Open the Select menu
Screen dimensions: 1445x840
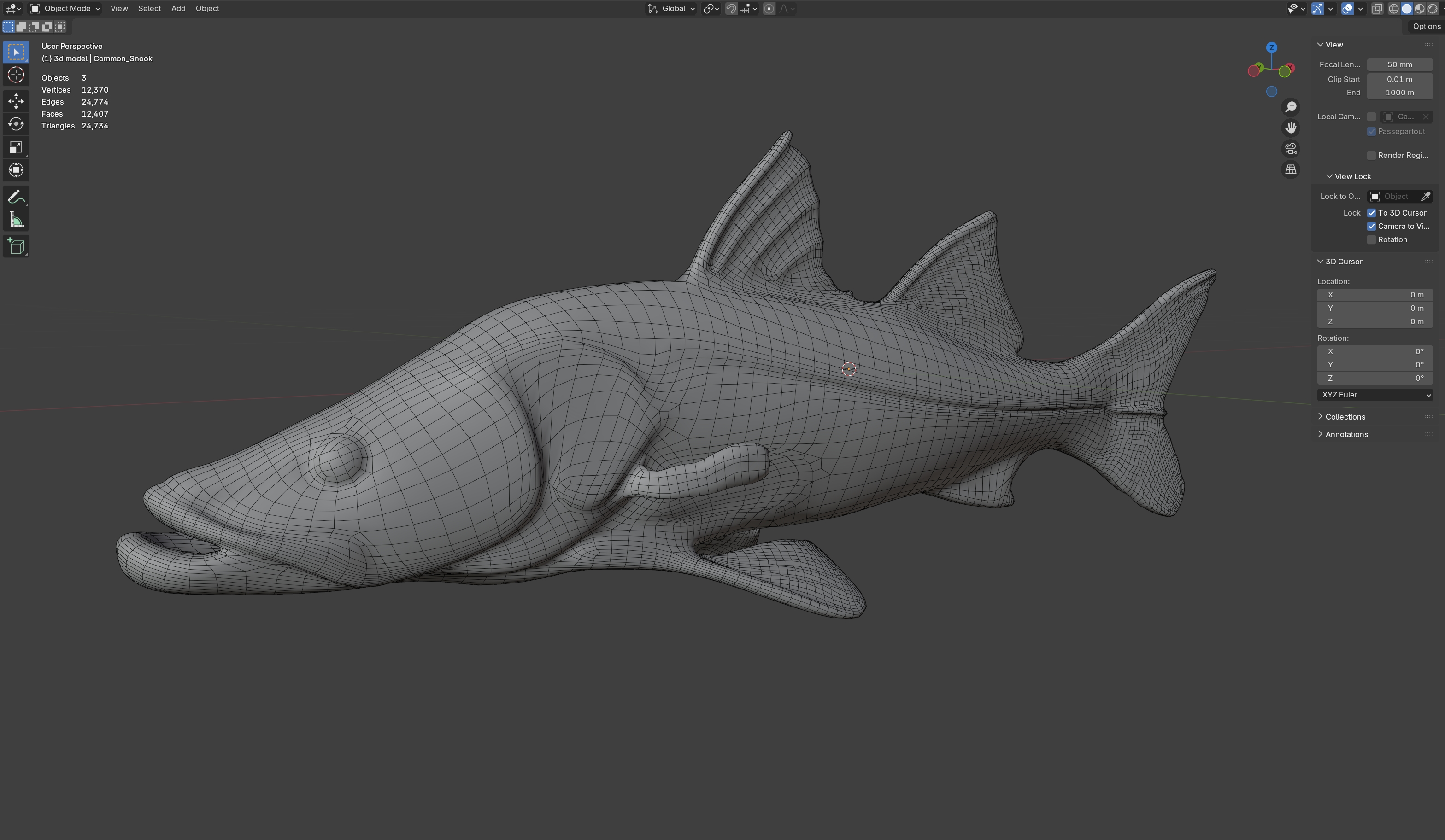coord(149,9)
